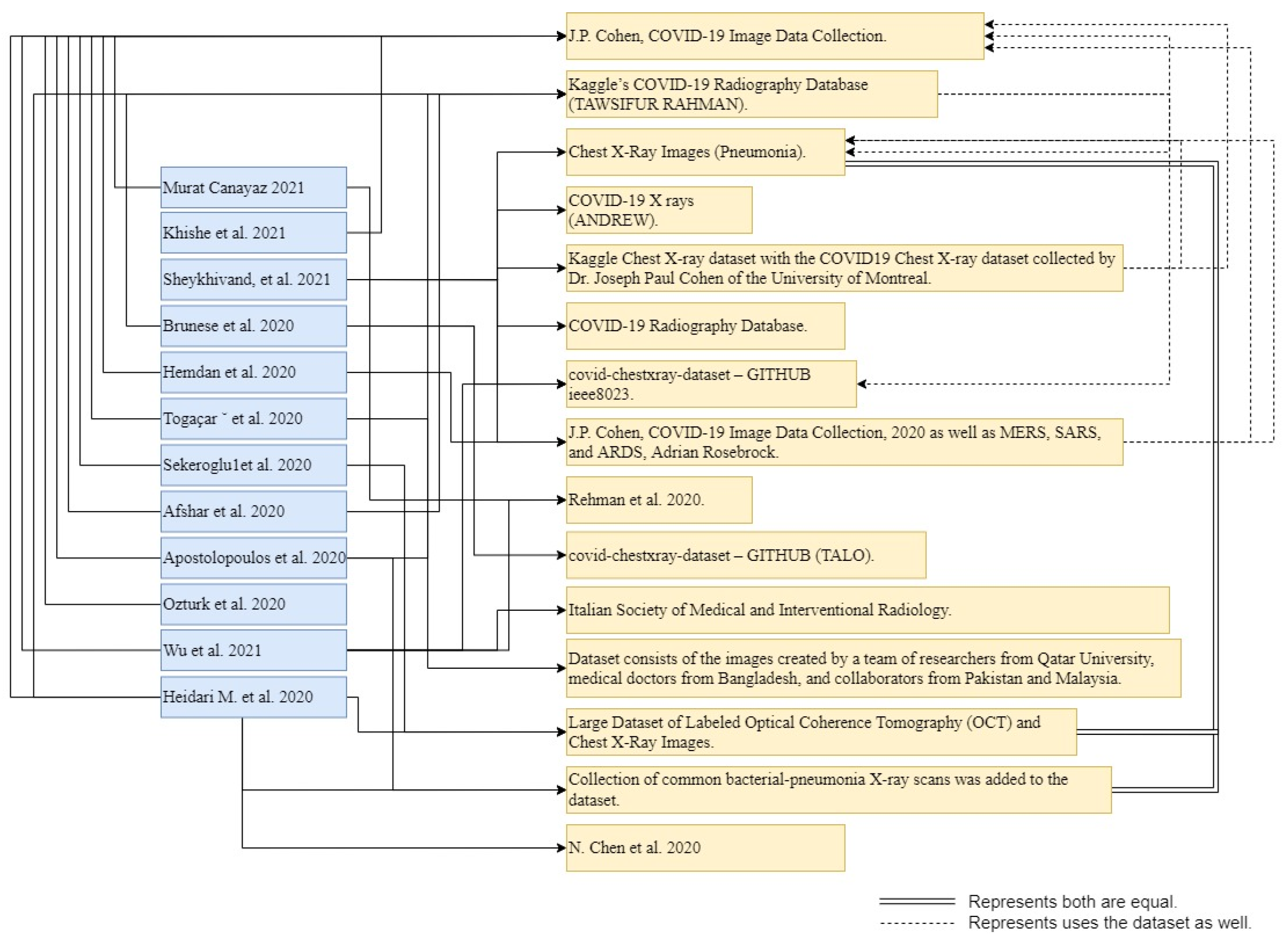Click the Ozturk et al. 2020 box
The image size is (1288, 945).
(x=253, y=604)
